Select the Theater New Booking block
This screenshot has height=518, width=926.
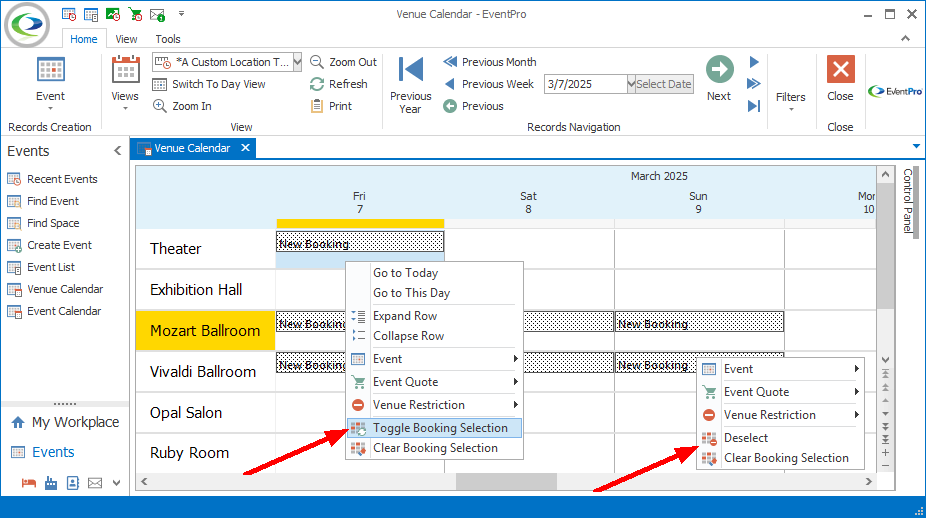pyautogui.click(x=360, y=242)
